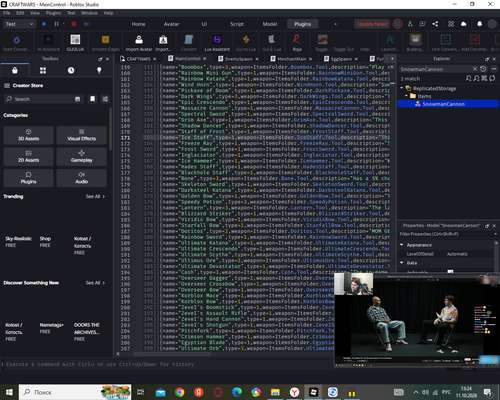The width and height of the screenshot is (500, 400).
Task: Open the 3D Assets category
Action: 28,135
